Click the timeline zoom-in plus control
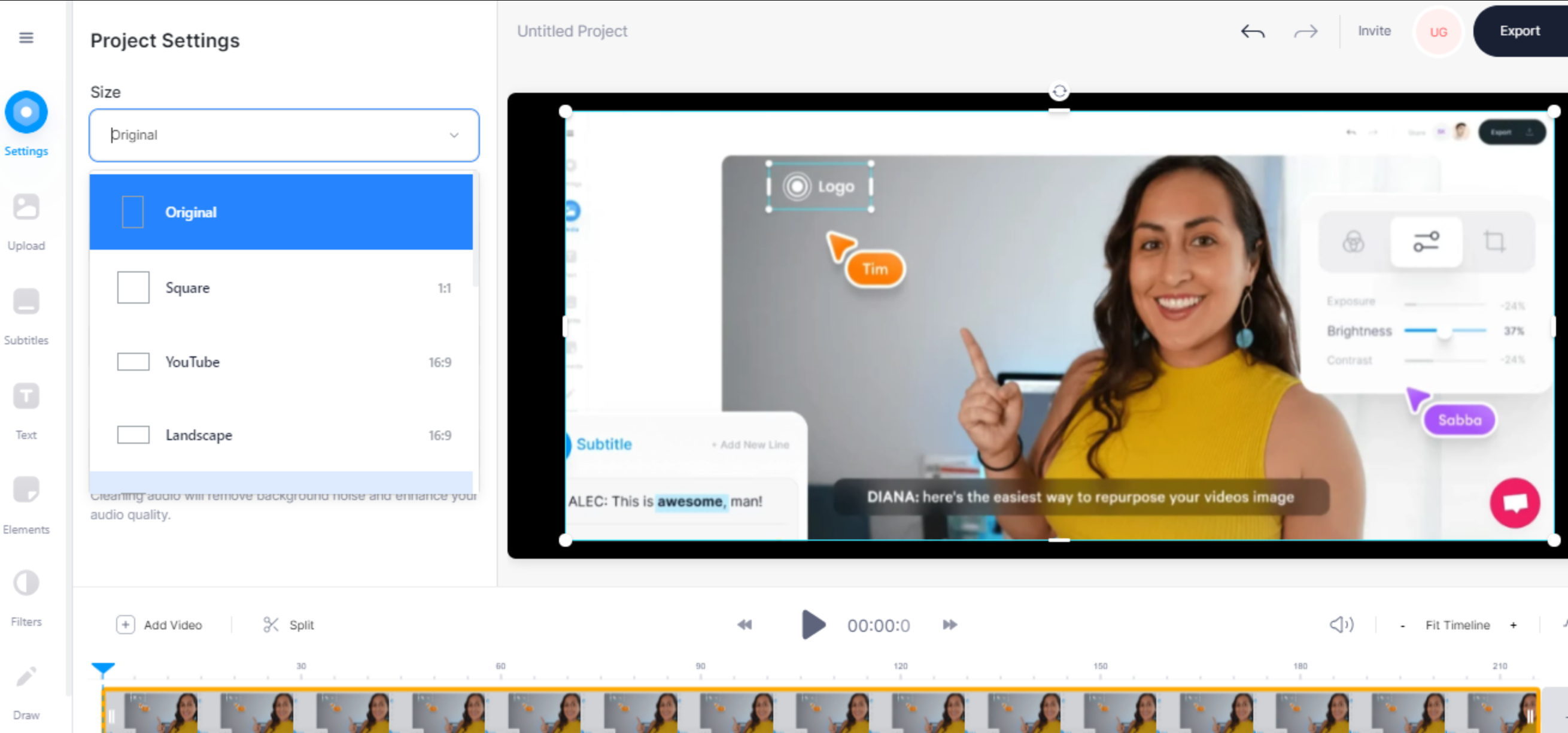Viewport: 1568px width, 733px height. click(x=1514, y=625)
